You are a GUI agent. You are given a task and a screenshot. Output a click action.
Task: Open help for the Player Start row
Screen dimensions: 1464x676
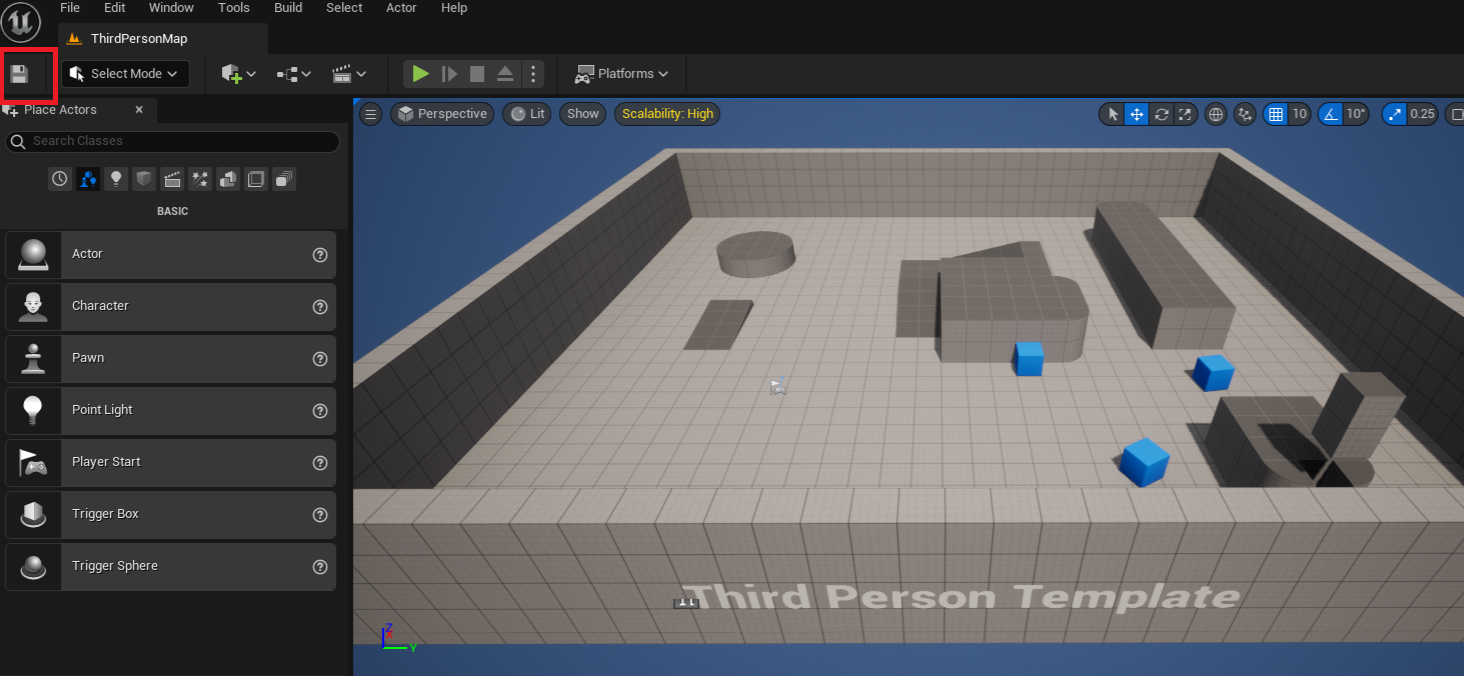point(320,463)
